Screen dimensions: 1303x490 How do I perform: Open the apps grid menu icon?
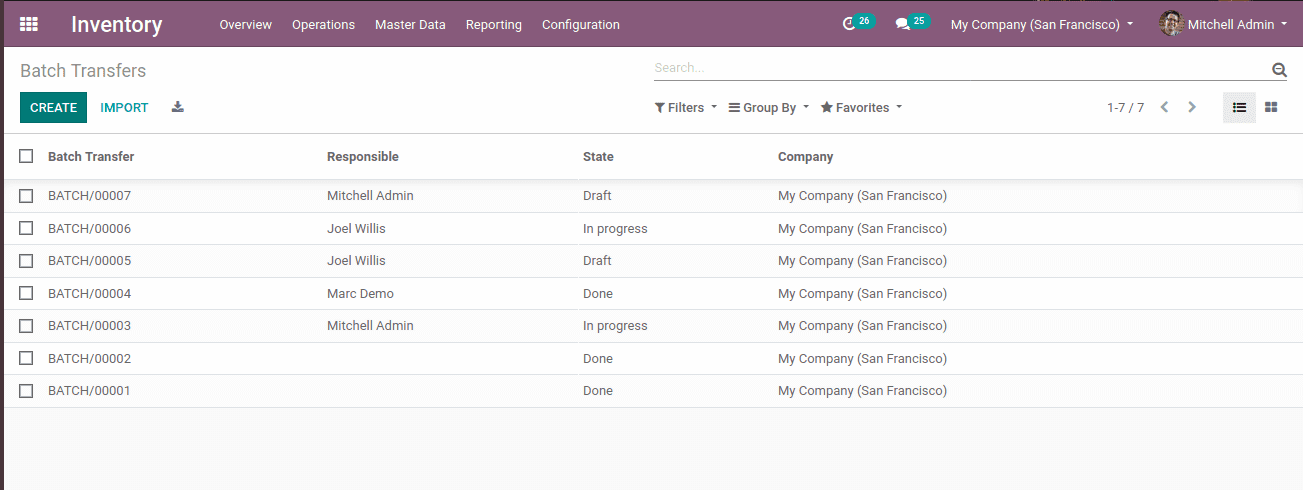pyautogui.click(x=29, y=24)
